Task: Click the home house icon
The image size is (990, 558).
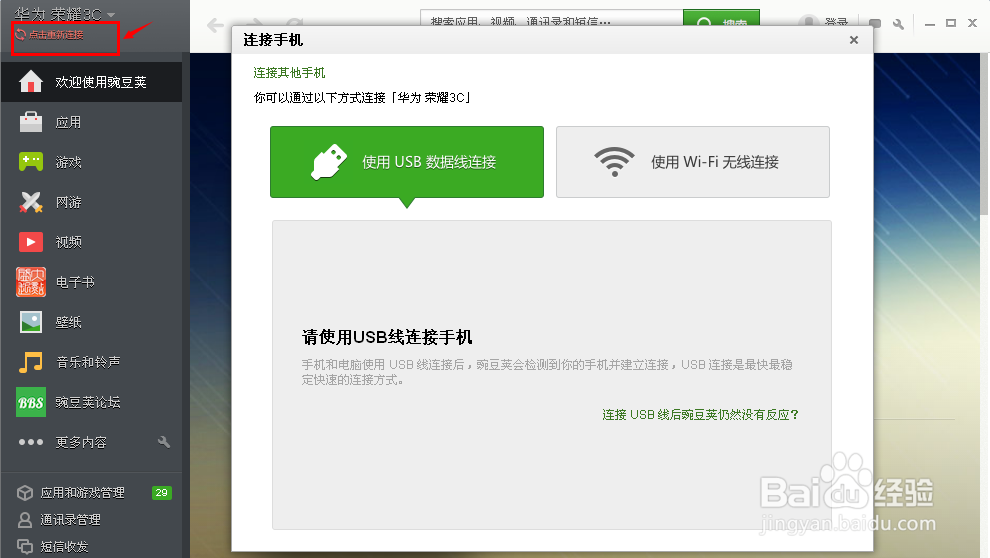Action: click(30, 81)
